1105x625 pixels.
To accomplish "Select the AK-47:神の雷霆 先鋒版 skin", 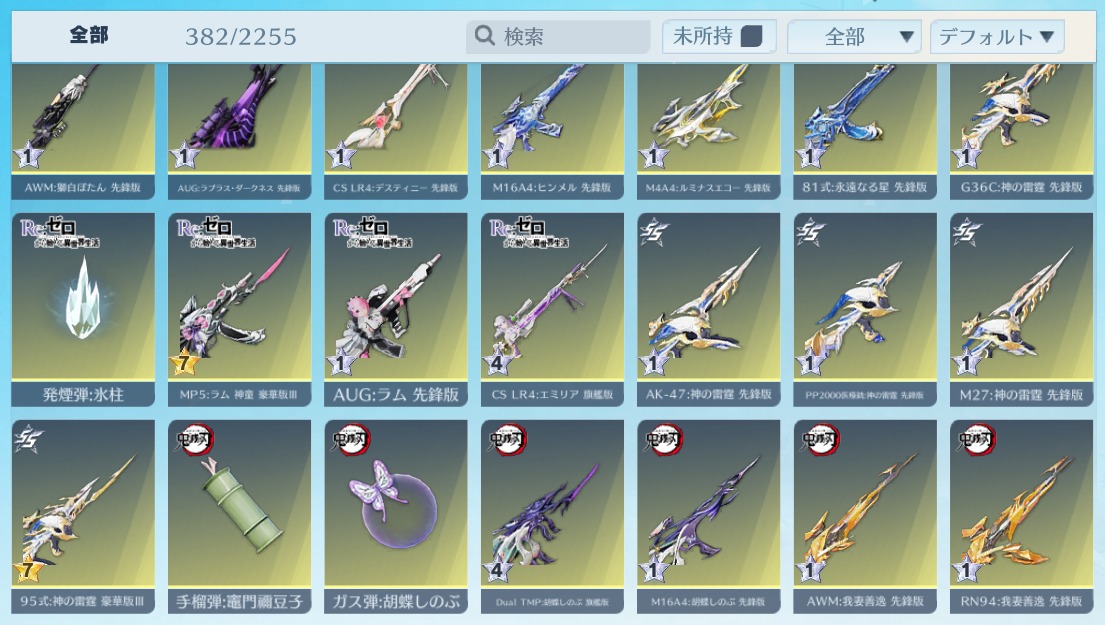I will tap(709, 310).
